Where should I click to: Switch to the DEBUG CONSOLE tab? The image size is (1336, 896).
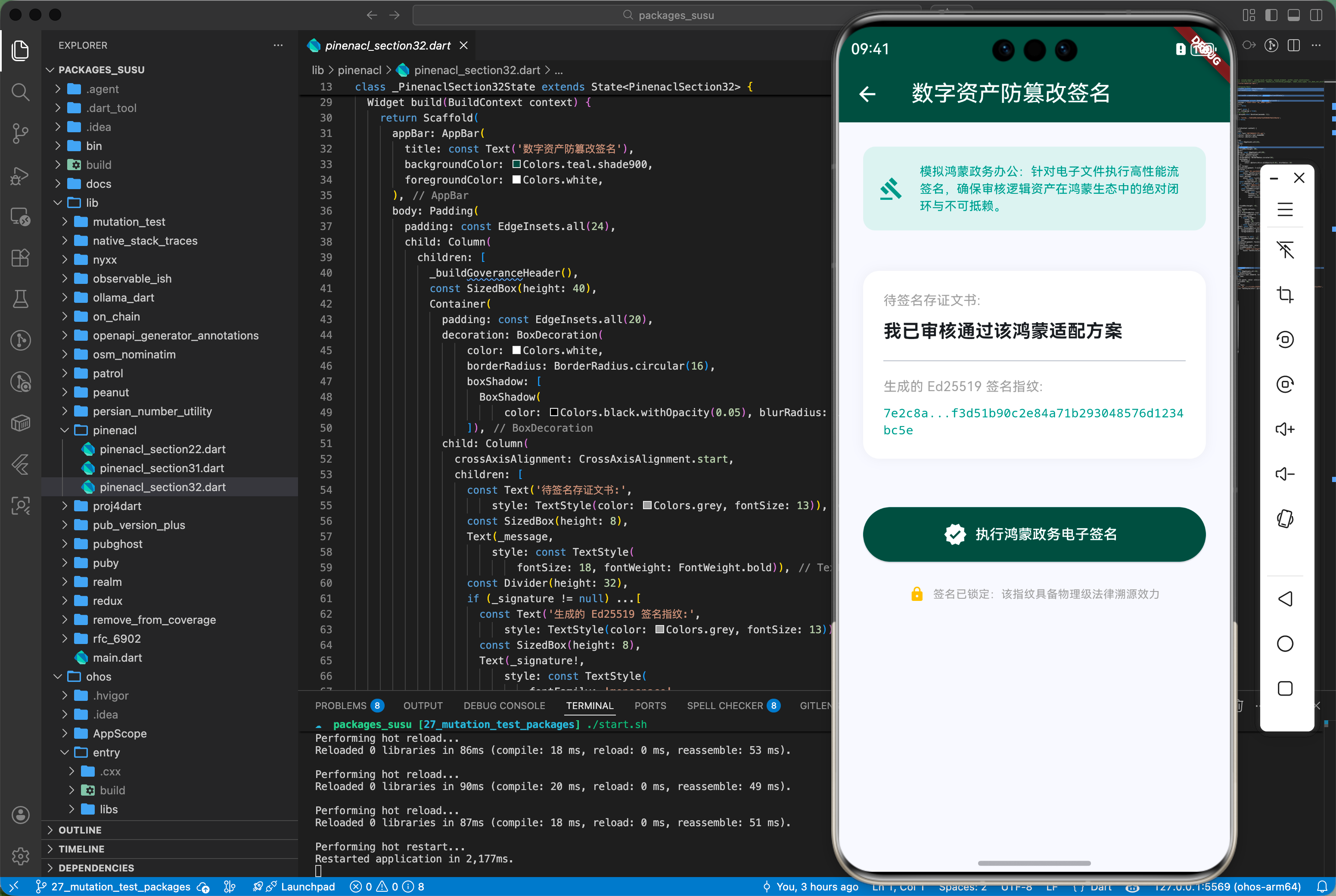point(504,705)
